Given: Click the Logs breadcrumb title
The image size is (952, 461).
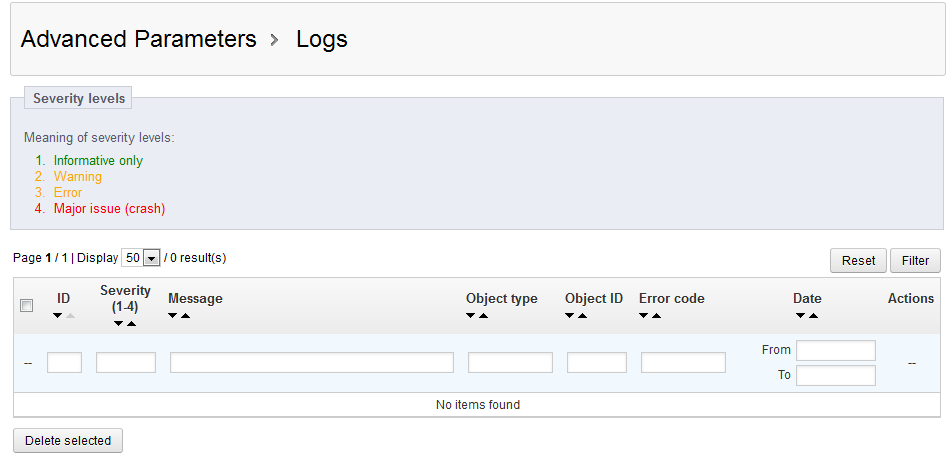Looking at the screenshot, I should (322, 39).
